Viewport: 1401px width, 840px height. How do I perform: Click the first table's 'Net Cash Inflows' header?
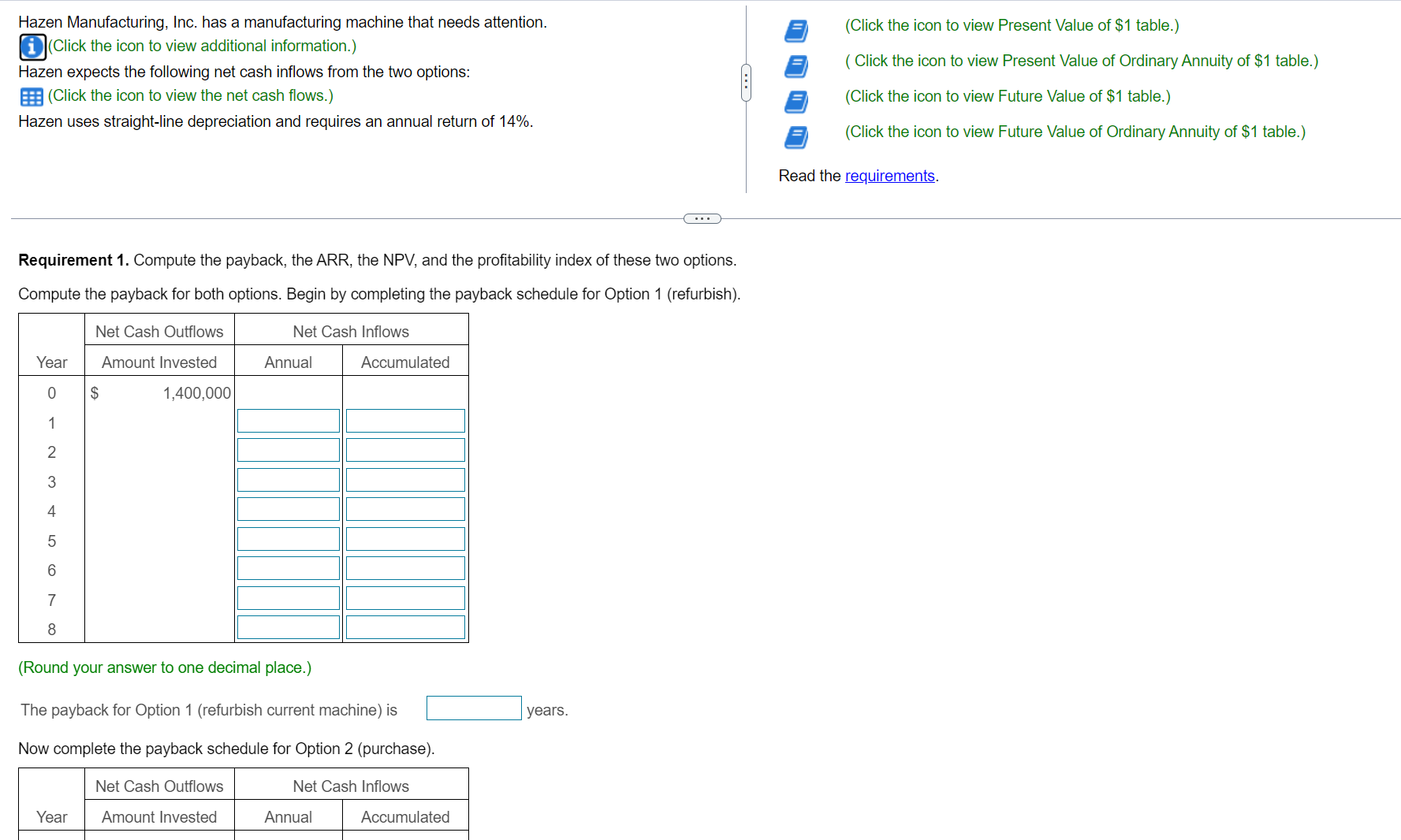click(x=351, y=332)
